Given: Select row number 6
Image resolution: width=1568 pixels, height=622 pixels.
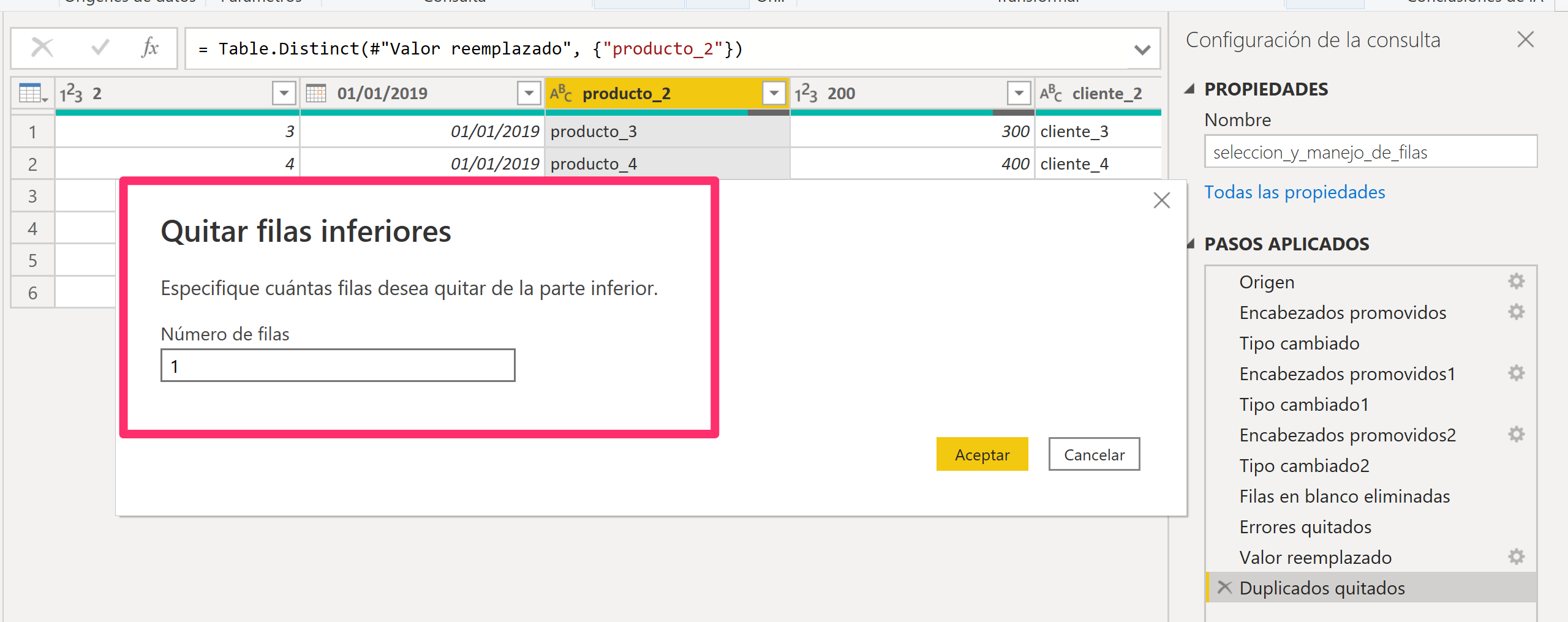Looking at the screenshot, I should coord(32,293).
